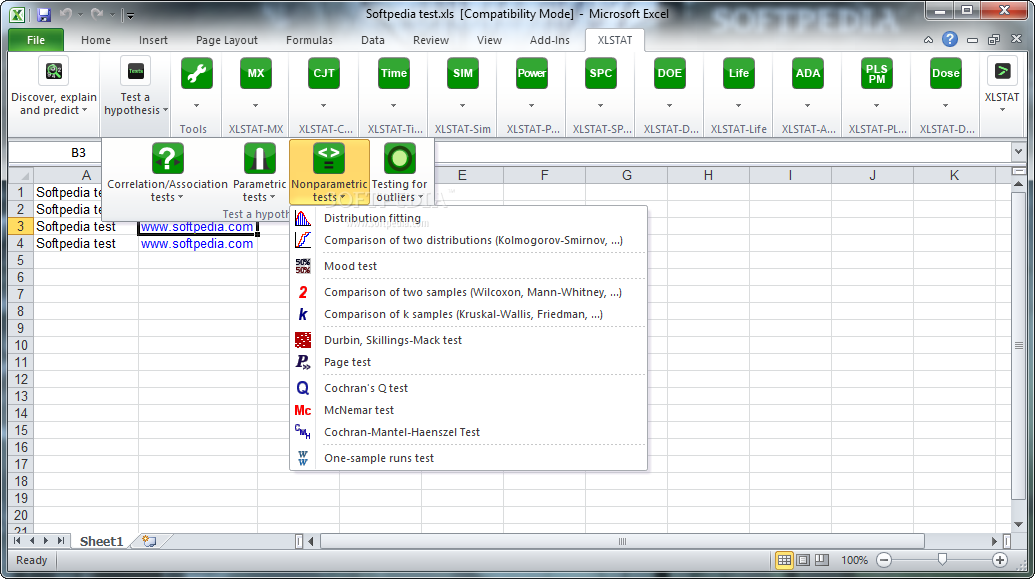Choose Distribution fitting from menu
This screenshot has width=1035, height=579.
point(469,218)
